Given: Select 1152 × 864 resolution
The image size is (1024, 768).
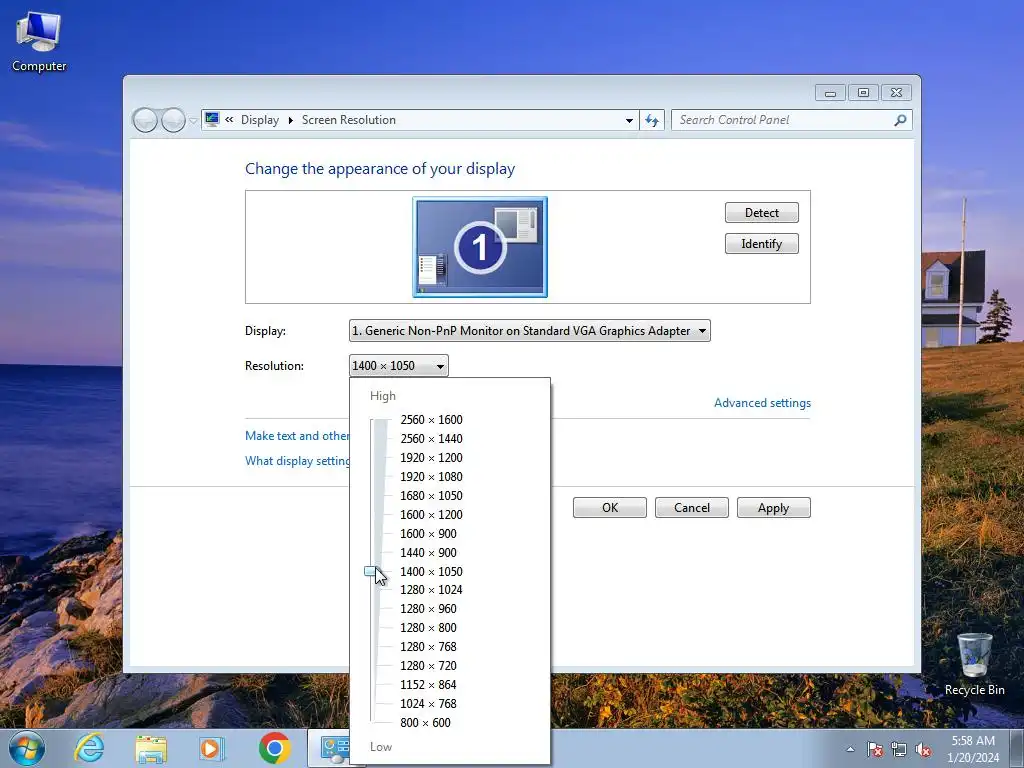Looking at the screenshot, I should pyautogui.click(x=428, y=684).
